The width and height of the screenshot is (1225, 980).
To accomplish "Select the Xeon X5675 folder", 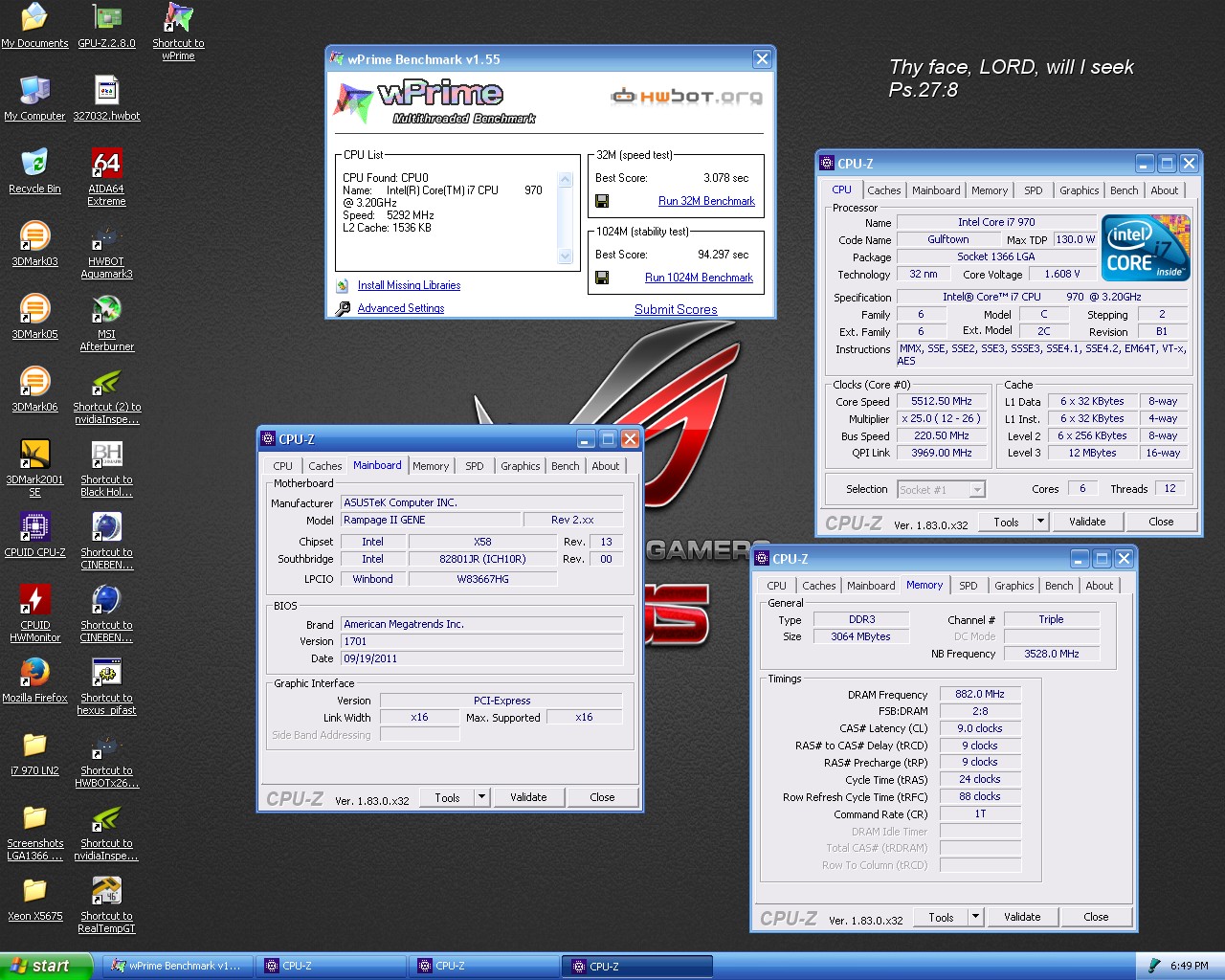I will click(x=34, y=899).
